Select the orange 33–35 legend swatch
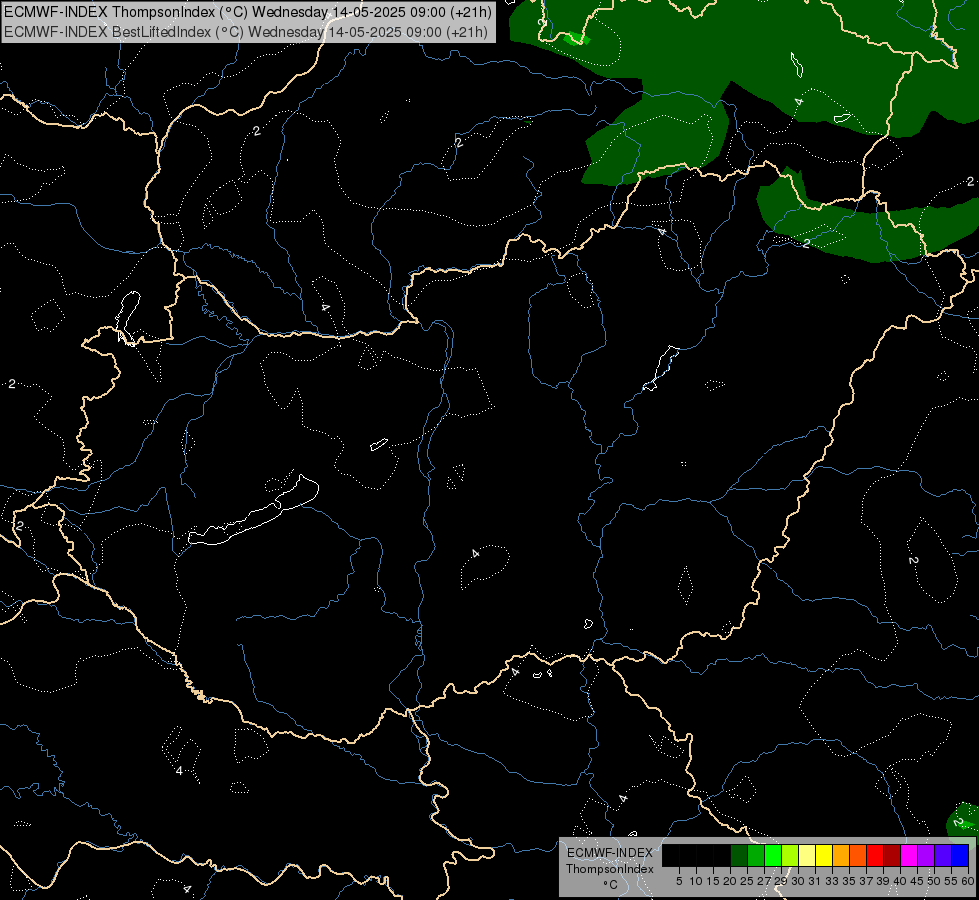979x900 pixels. [x=841, y=855]
